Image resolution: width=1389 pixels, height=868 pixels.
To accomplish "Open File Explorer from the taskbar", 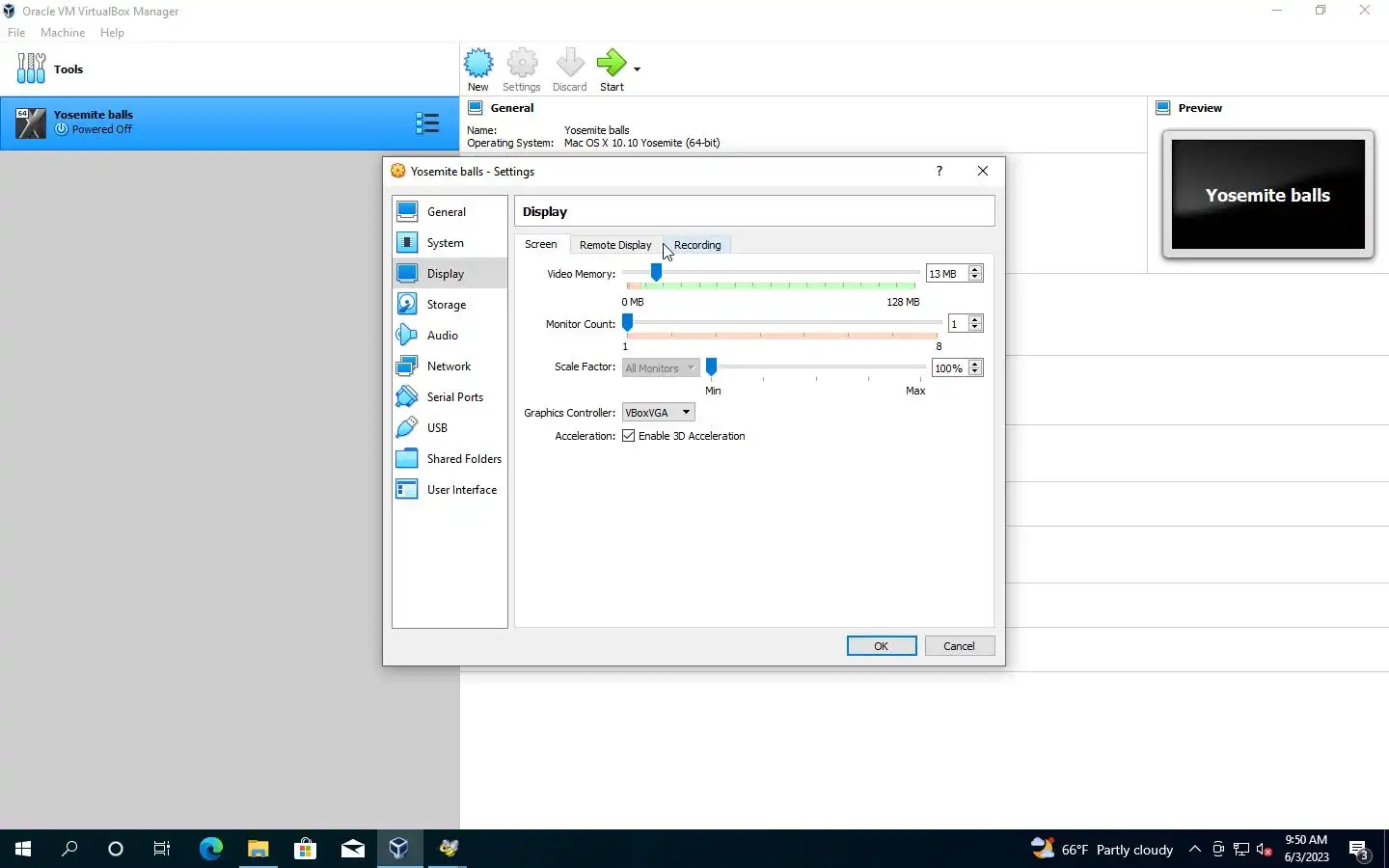I will coord(258,849).
